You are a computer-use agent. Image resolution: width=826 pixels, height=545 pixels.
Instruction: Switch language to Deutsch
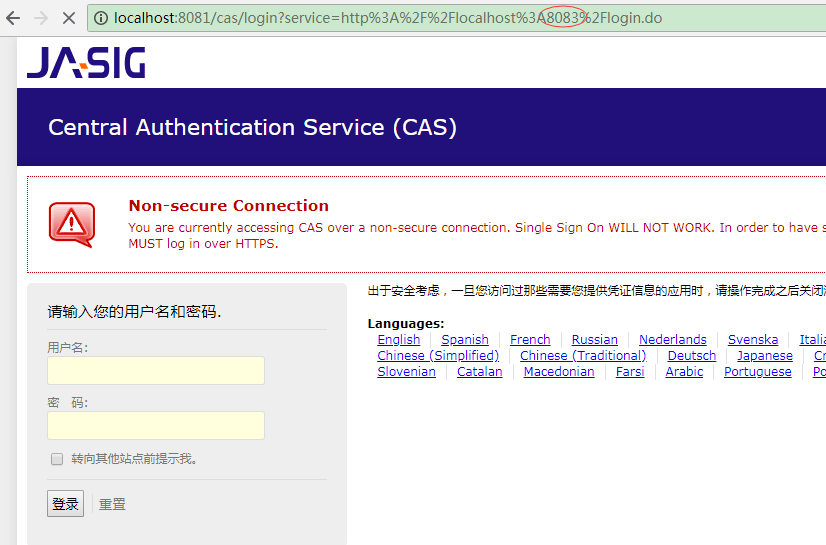692,355
